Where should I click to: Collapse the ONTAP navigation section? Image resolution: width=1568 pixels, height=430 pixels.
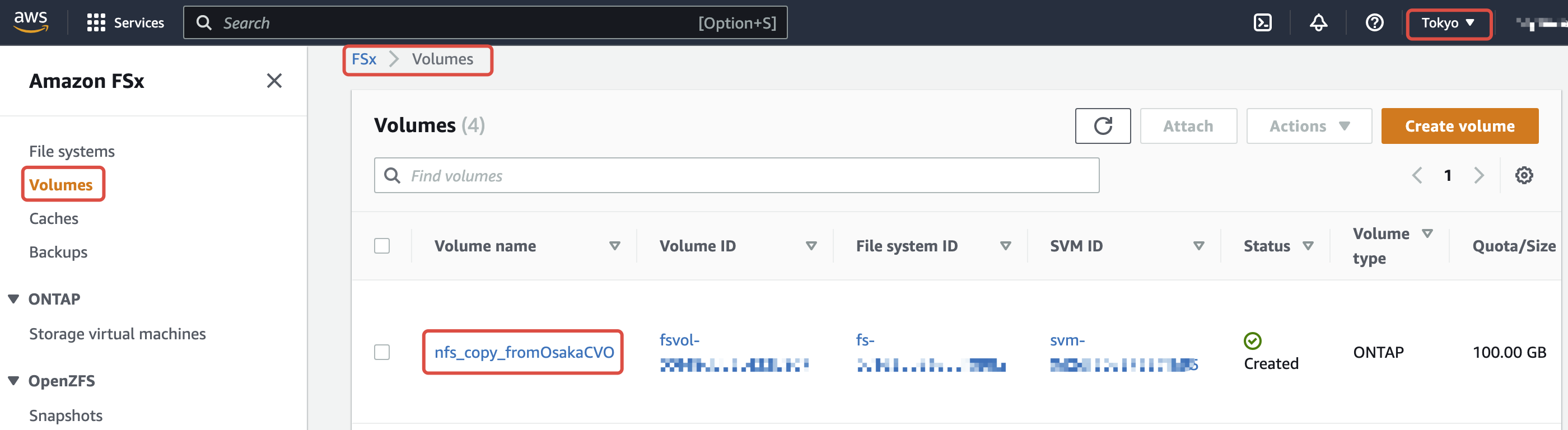click(x=13, y=298)
